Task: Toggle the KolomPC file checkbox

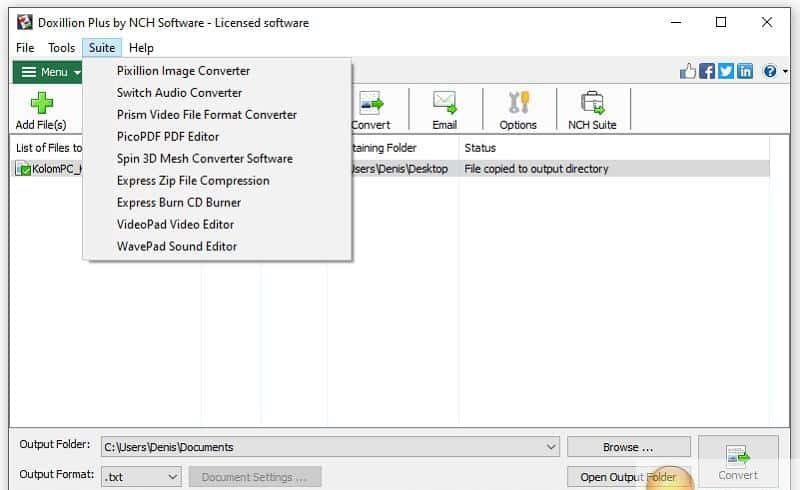Action: coord(26,170)
